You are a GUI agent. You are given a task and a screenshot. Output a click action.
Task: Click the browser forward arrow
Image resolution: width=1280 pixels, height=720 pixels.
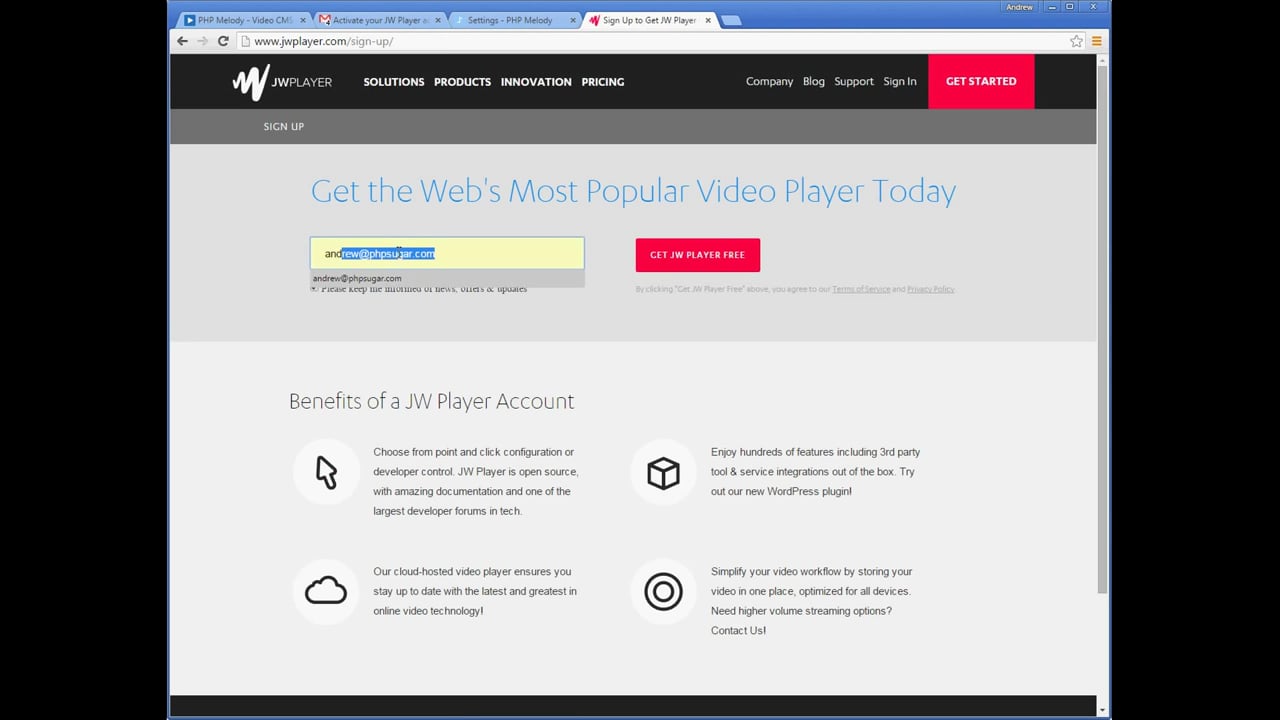[x=202, y=41]
